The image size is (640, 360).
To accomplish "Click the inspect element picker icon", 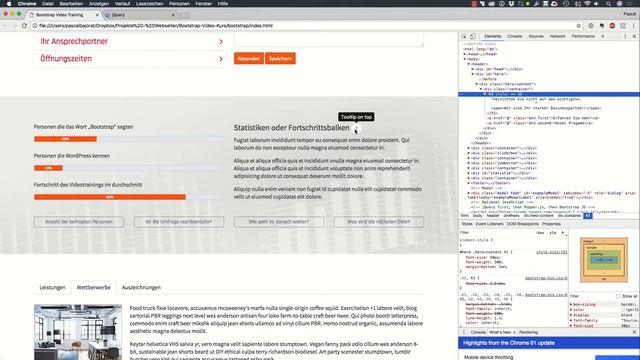I will (464, 36).
